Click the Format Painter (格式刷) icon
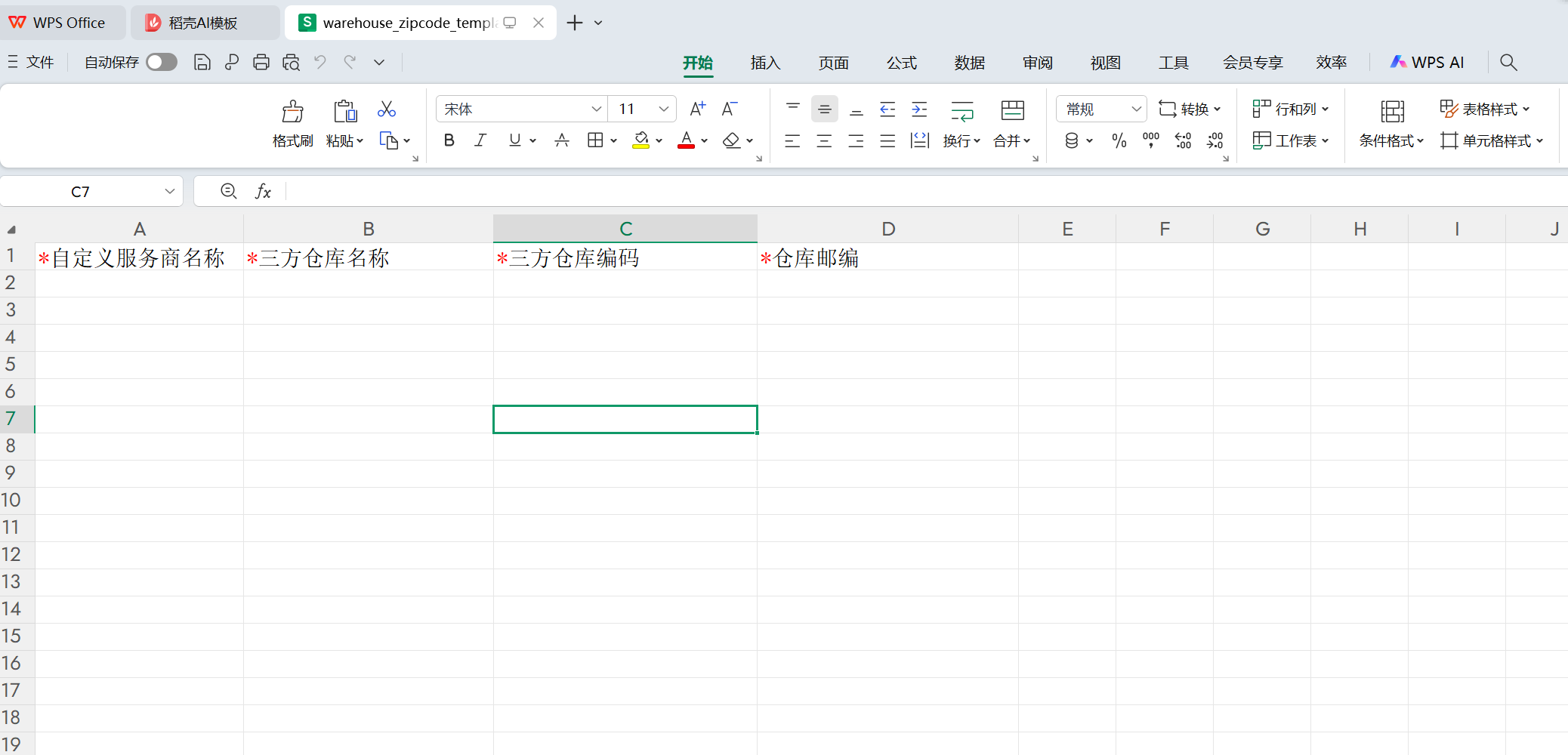 coord(292,123)
